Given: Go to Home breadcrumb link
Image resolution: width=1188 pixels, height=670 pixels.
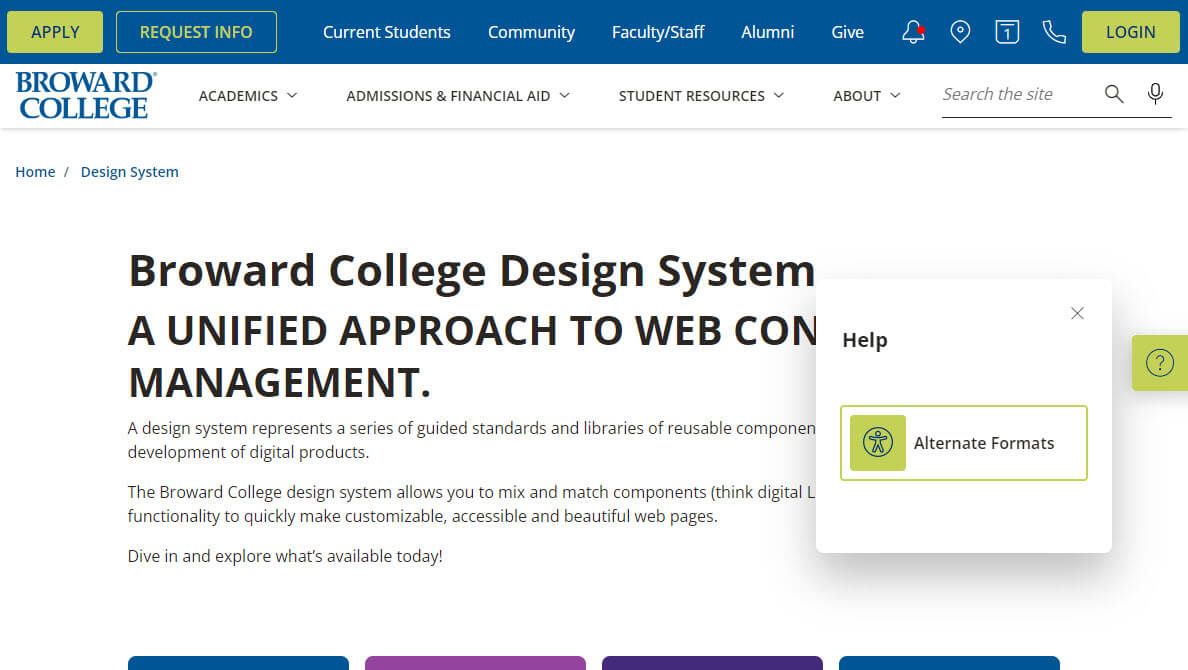Looking at the screenshot, I should pyautogui.click(x=36, y=172).
